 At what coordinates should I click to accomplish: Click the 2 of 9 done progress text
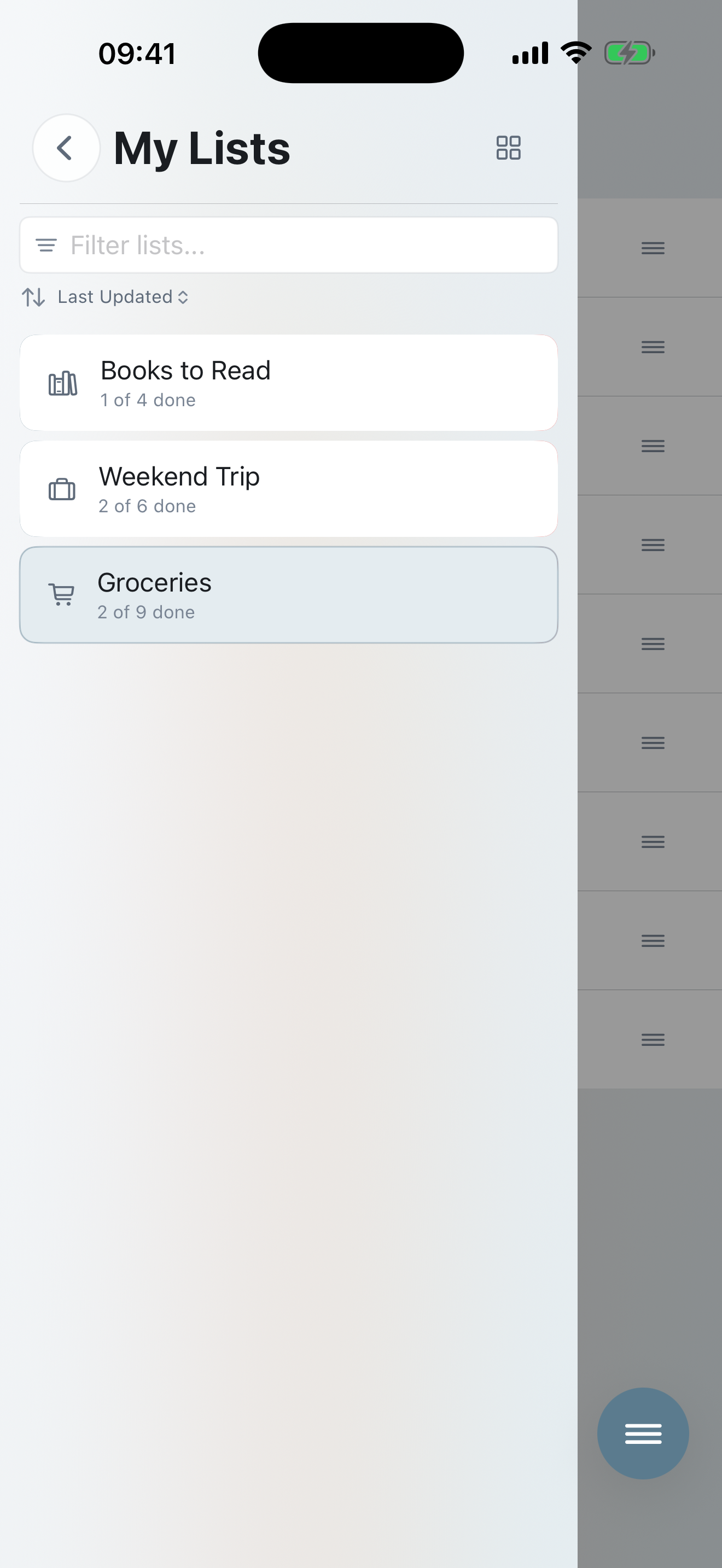146,612
